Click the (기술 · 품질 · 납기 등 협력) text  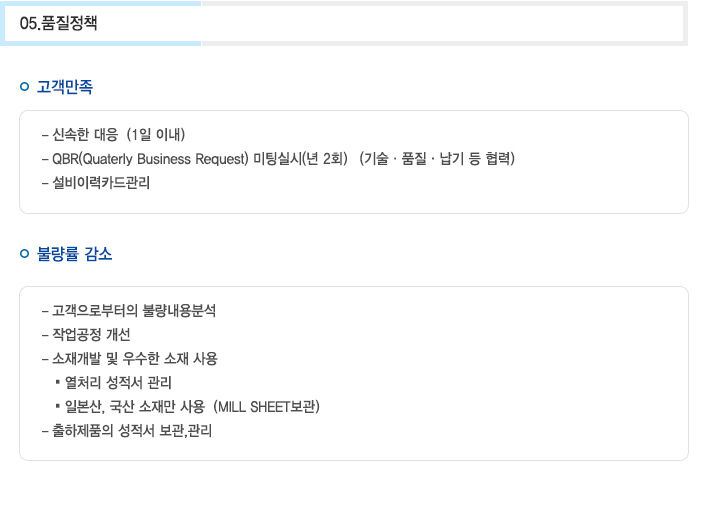[437, 158]
